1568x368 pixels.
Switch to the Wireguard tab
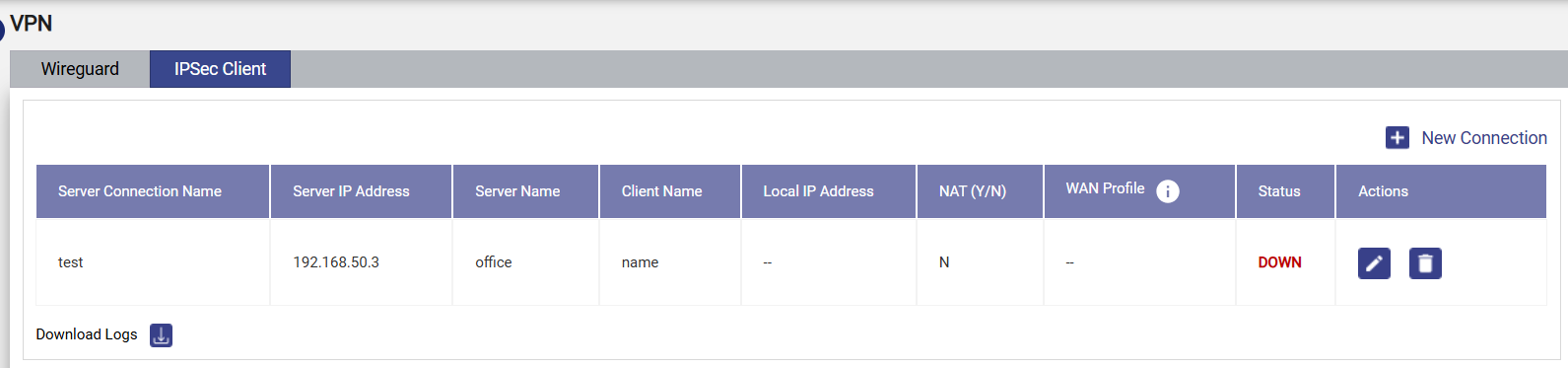coord(80,69)
